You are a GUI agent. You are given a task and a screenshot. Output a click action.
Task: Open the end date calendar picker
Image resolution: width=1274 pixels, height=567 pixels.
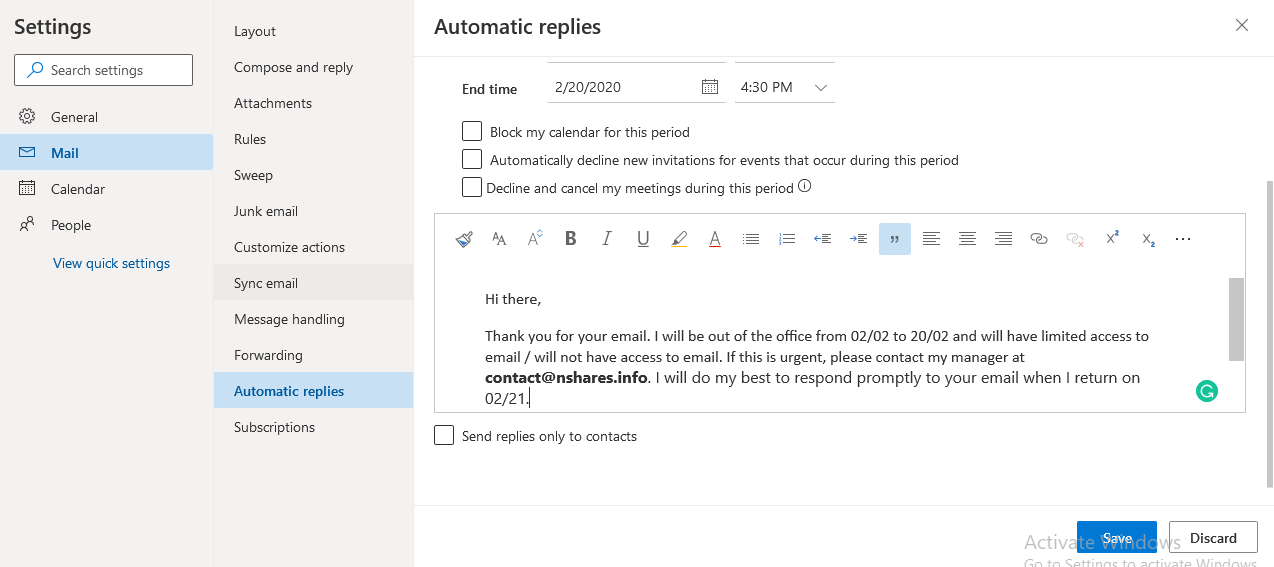tap(710, 87)
